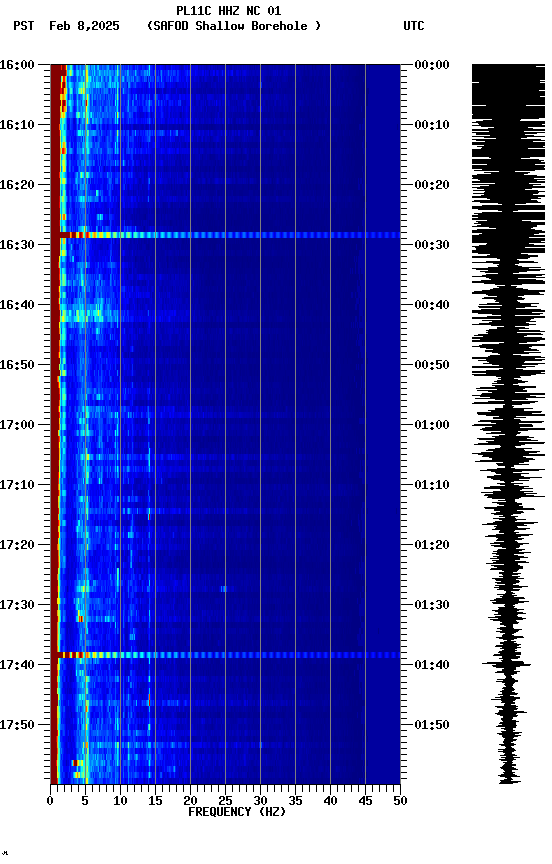The image size is (552, 864).
Task: Click the 17:20 PST axis label
Action: pyautogui.click(x=17, y=546)
